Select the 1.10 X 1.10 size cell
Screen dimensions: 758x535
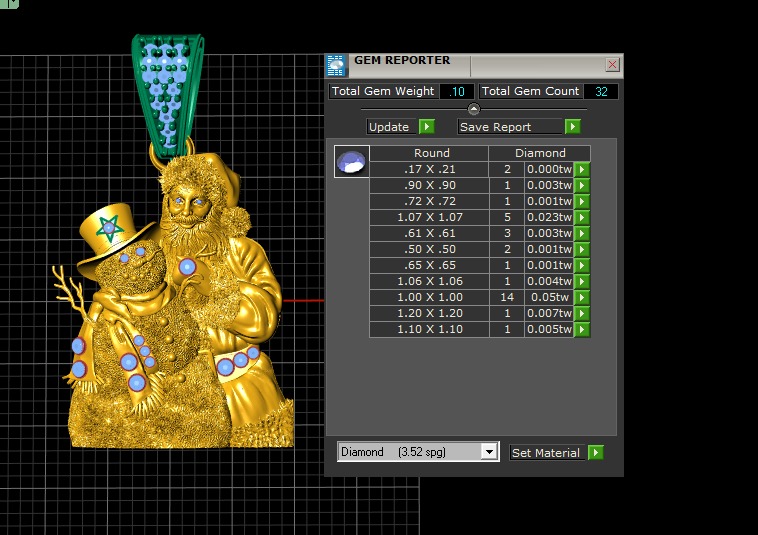click(429, 329)
